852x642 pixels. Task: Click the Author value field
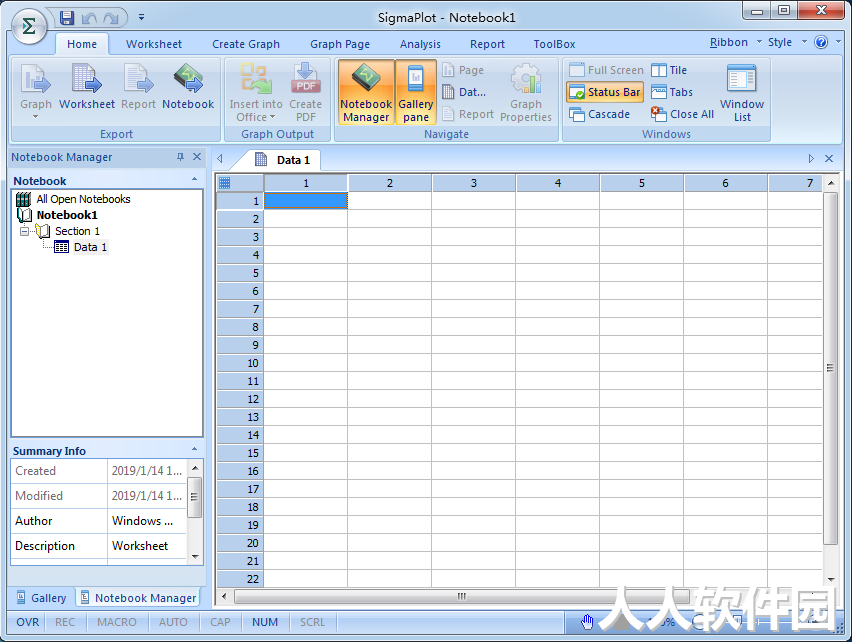pyautogui.click(x=147, y=521)
